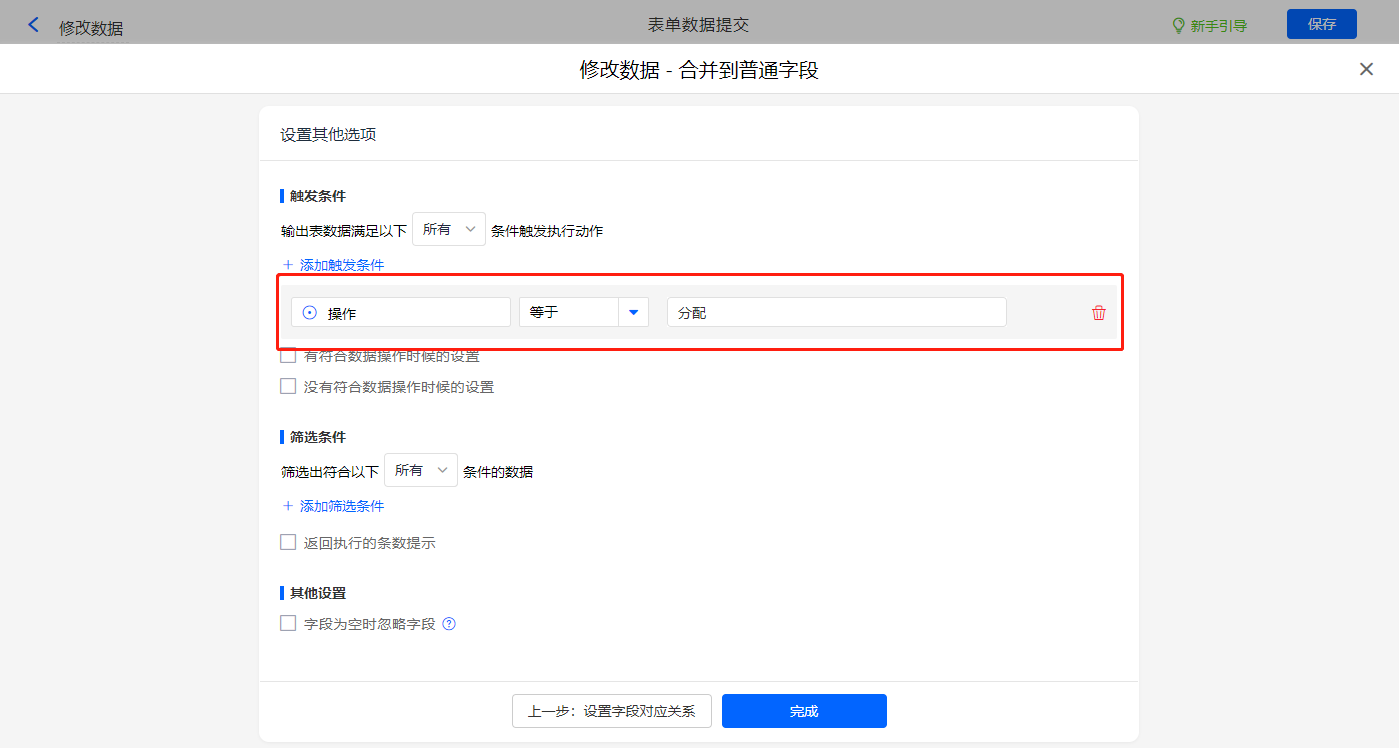Click the blue 完成 button

[804, 711]
